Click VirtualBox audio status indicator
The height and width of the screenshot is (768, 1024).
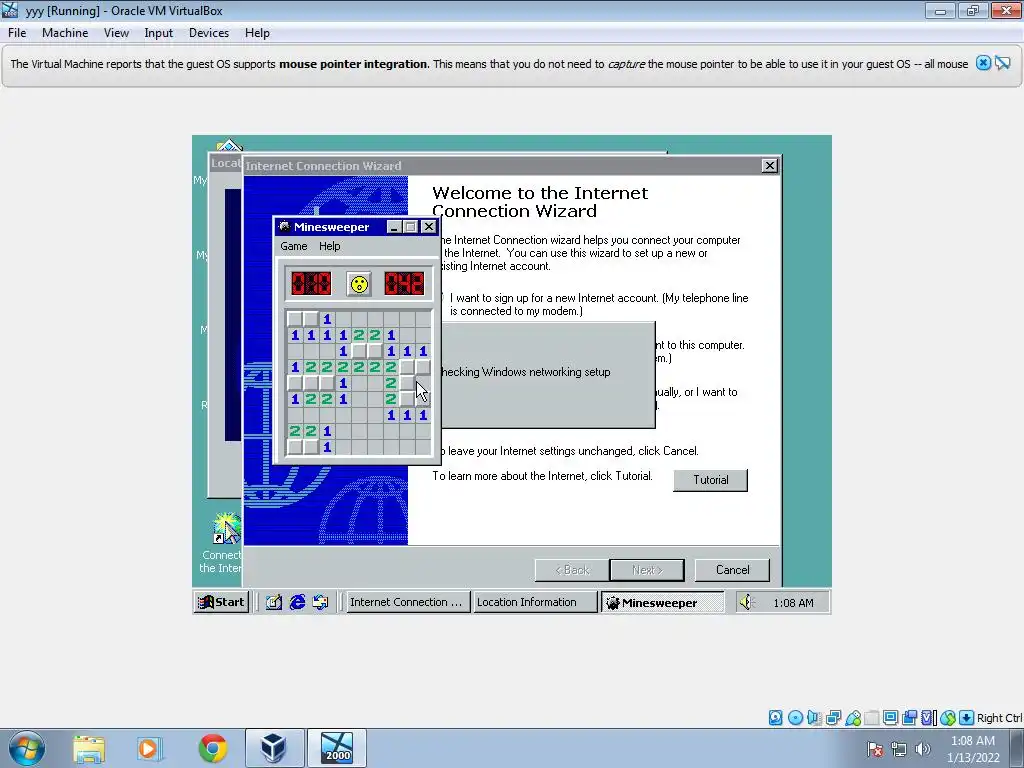pos(814,718)
